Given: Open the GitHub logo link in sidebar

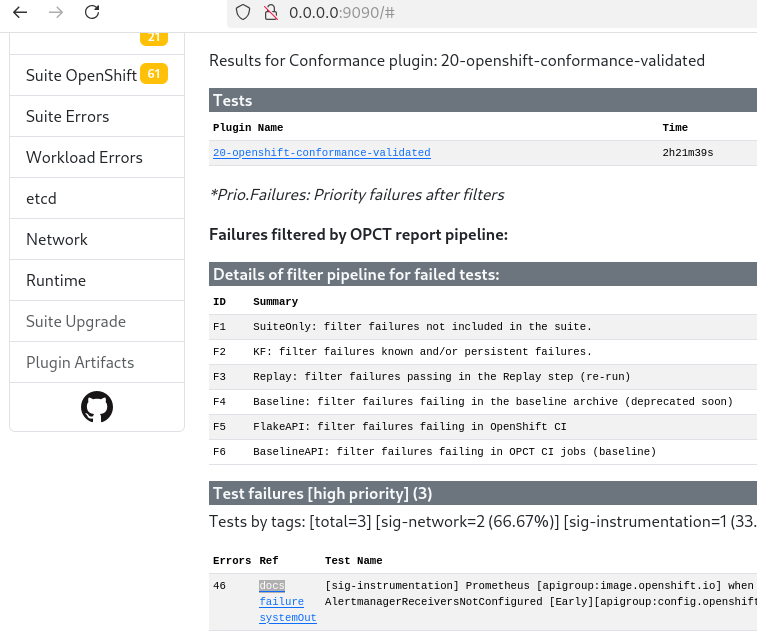Looking at the screenshot, I should [97, 407].
